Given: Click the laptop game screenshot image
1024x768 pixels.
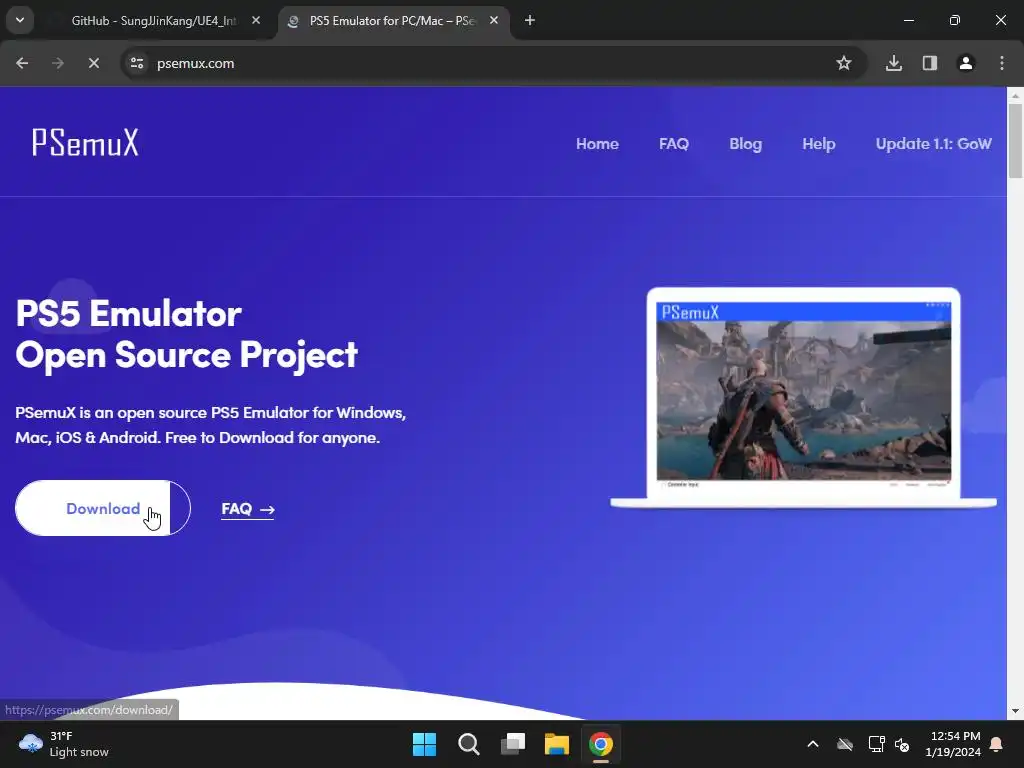Looking at the screenshot, I should (x=804, y=400).
